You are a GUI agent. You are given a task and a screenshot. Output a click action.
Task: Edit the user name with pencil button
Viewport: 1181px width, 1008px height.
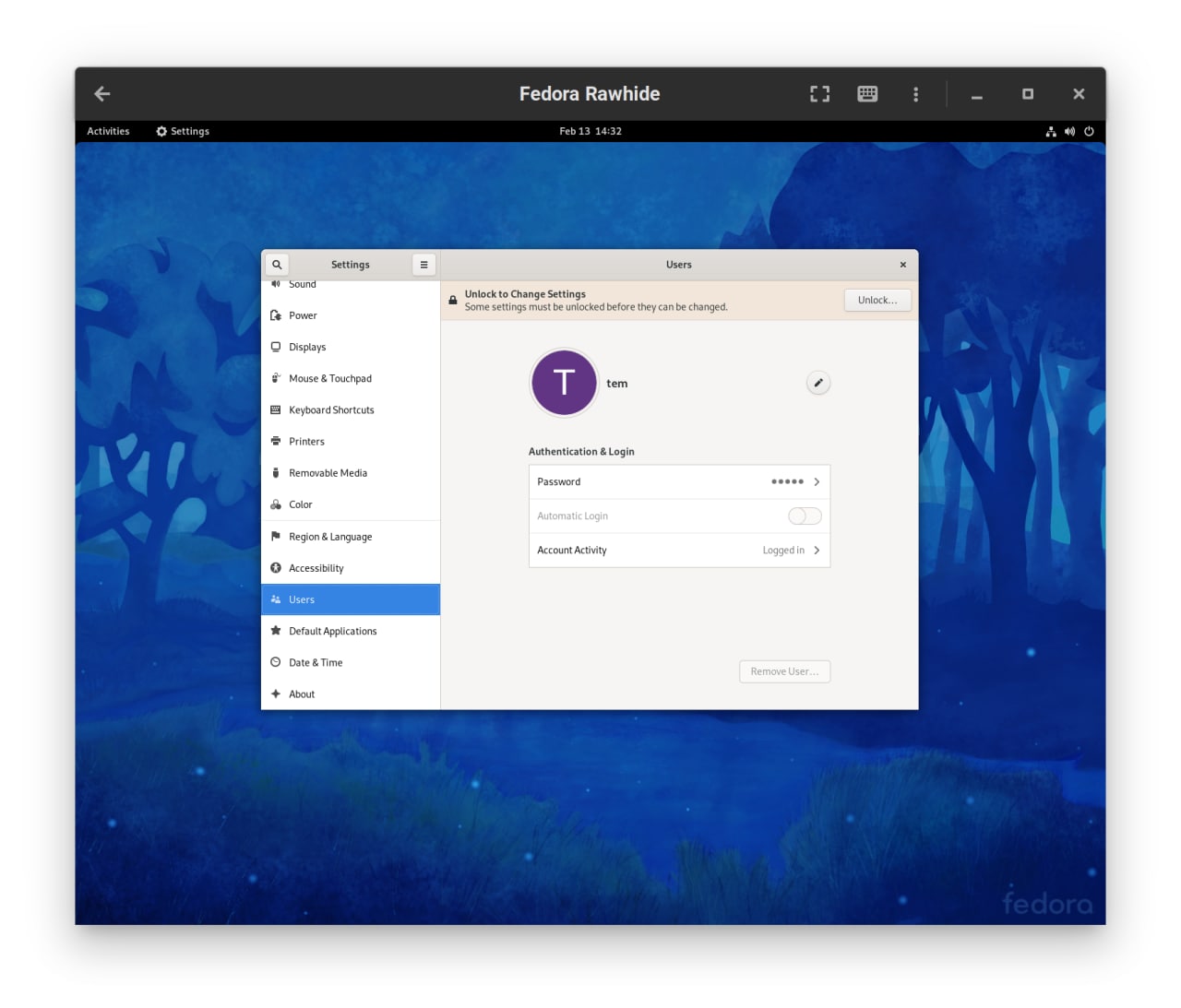click(818, 383)
